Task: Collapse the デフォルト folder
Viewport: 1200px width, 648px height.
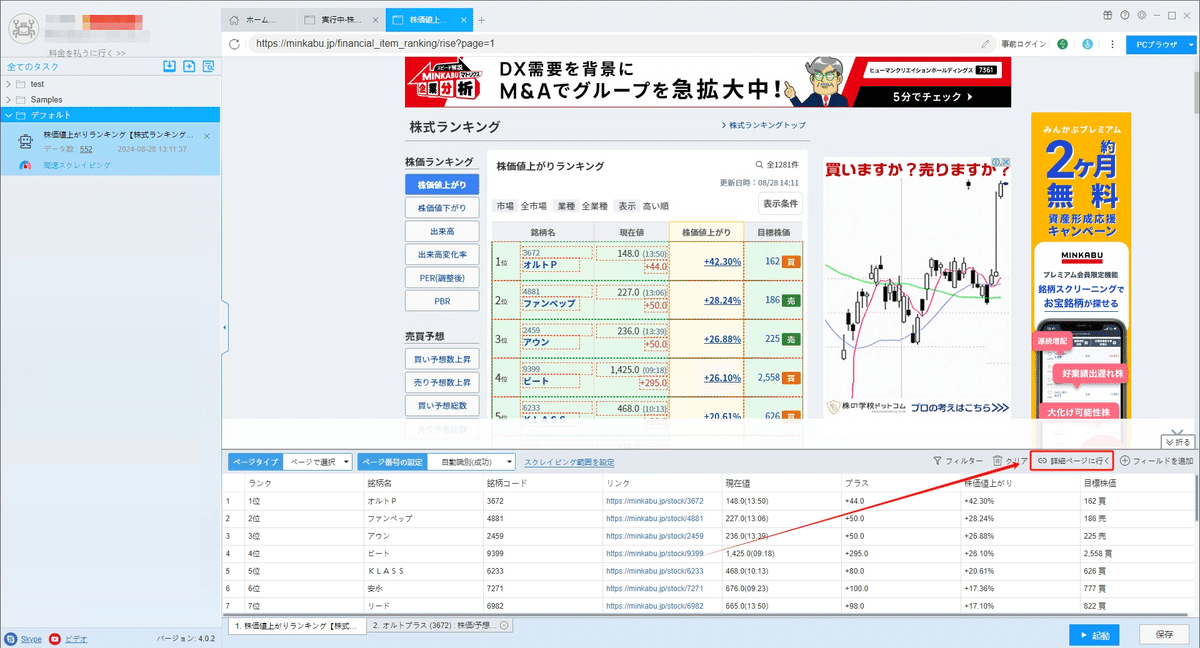Action: (10, 115)
